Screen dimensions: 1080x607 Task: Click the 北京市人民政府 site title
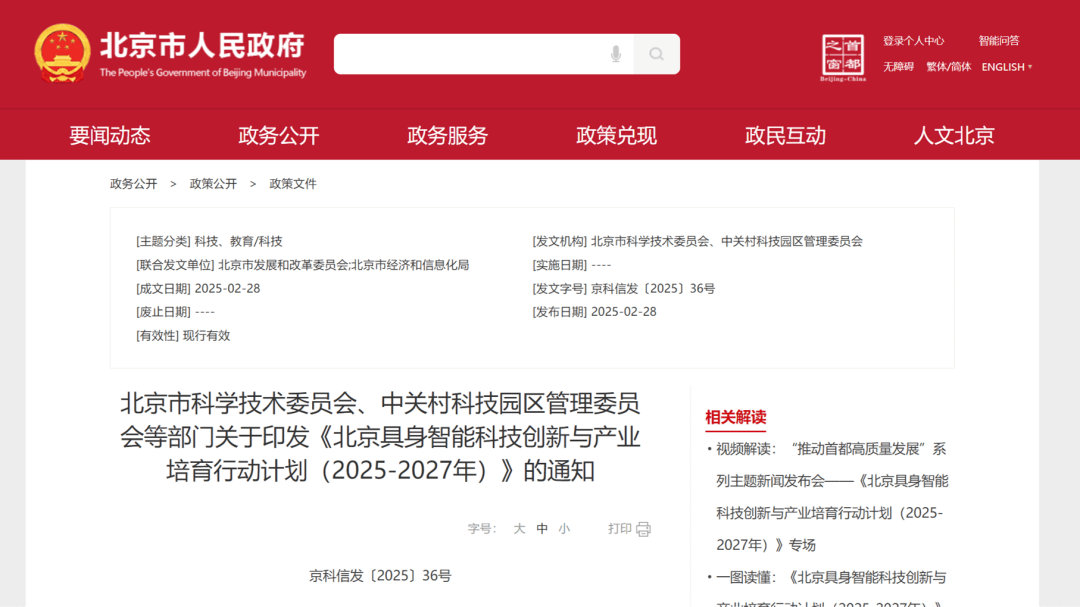tap(202, 45)
